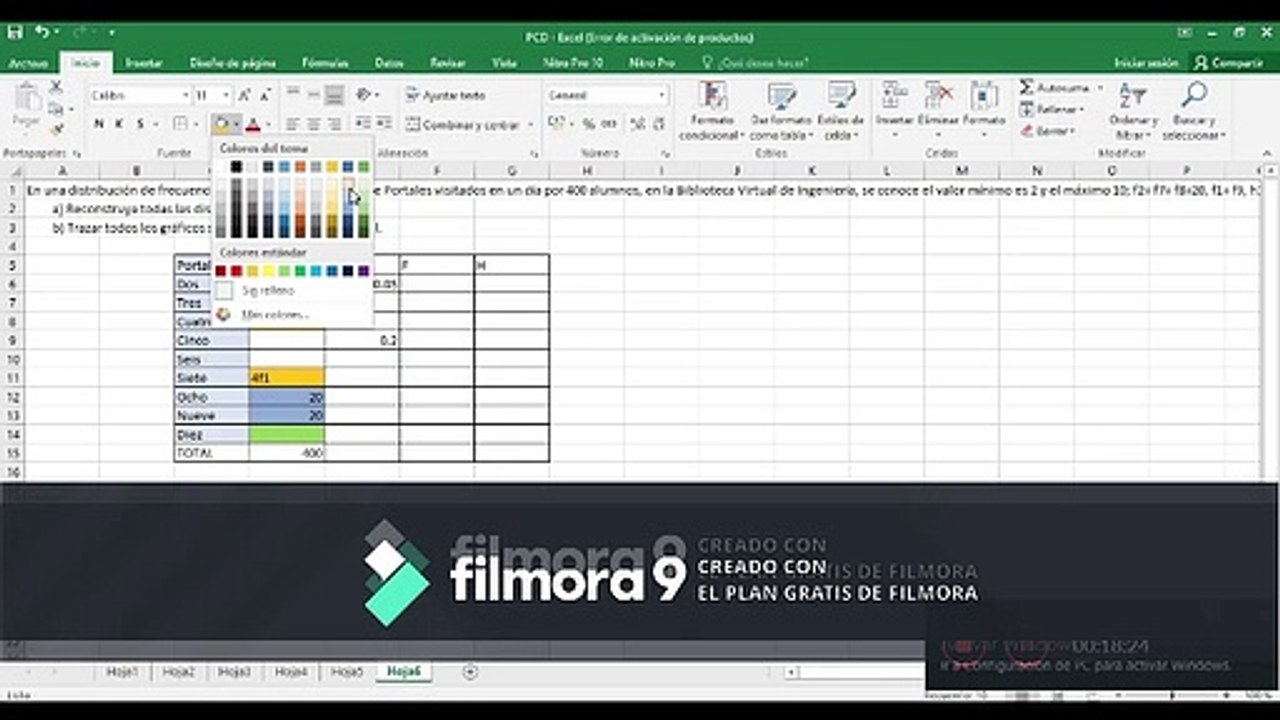Toggle Combinar y centrar
Image resolution: width=1280 pixels, height=720 pixels.
[464, 125]
